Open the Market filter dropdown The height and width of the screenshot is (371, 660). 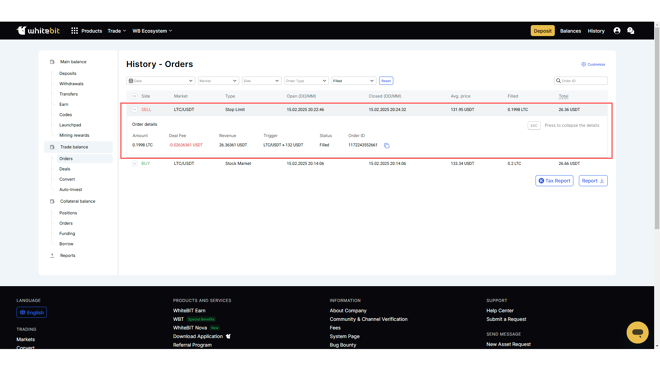218,81
